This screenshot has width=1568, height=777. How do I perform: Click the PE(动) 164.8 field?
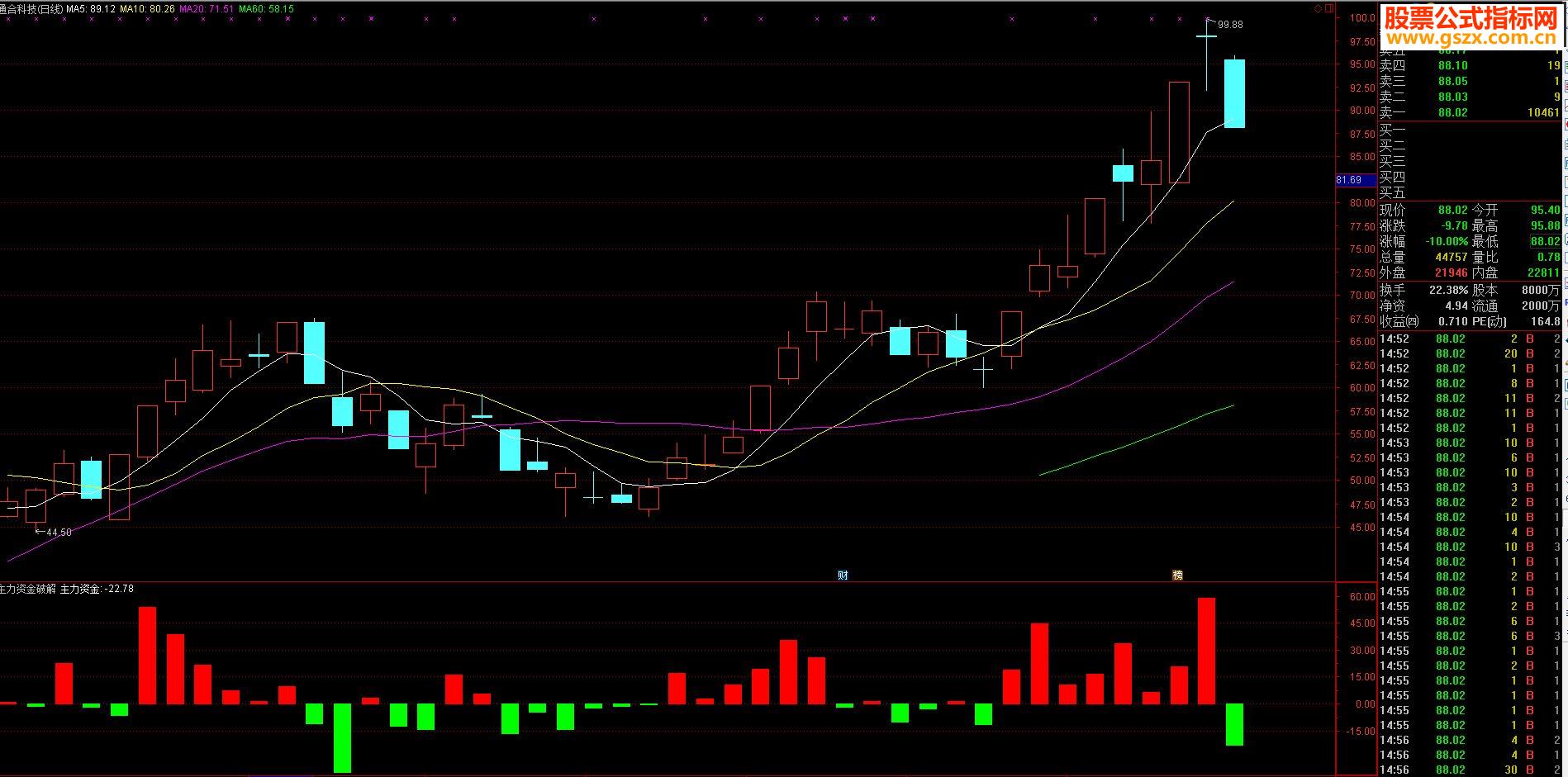(1516, 322)
